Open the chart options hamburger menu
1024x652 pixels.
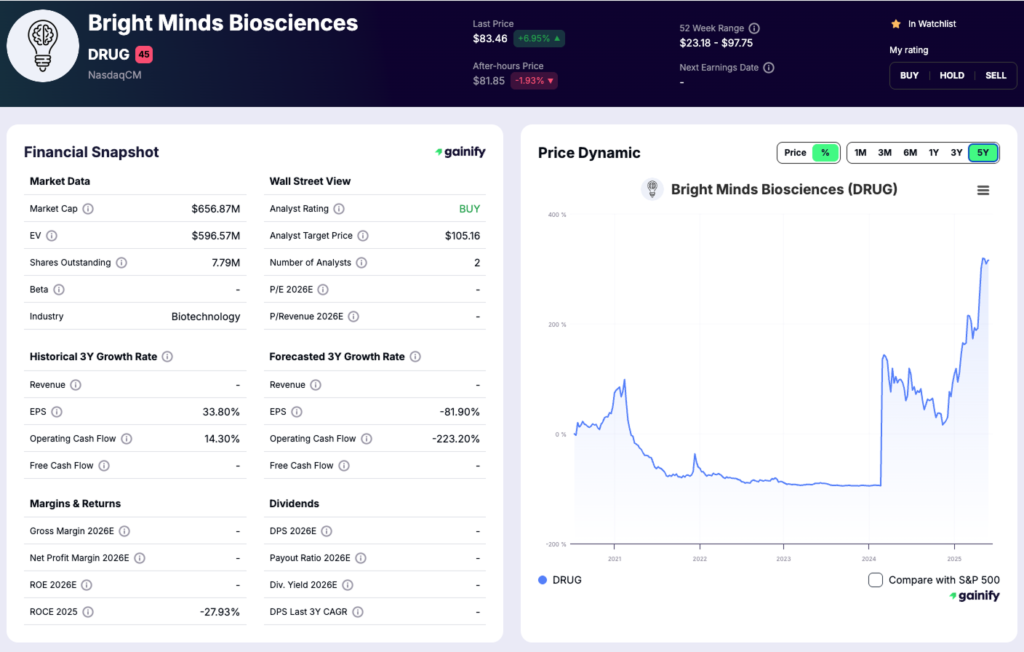(983, 189)
